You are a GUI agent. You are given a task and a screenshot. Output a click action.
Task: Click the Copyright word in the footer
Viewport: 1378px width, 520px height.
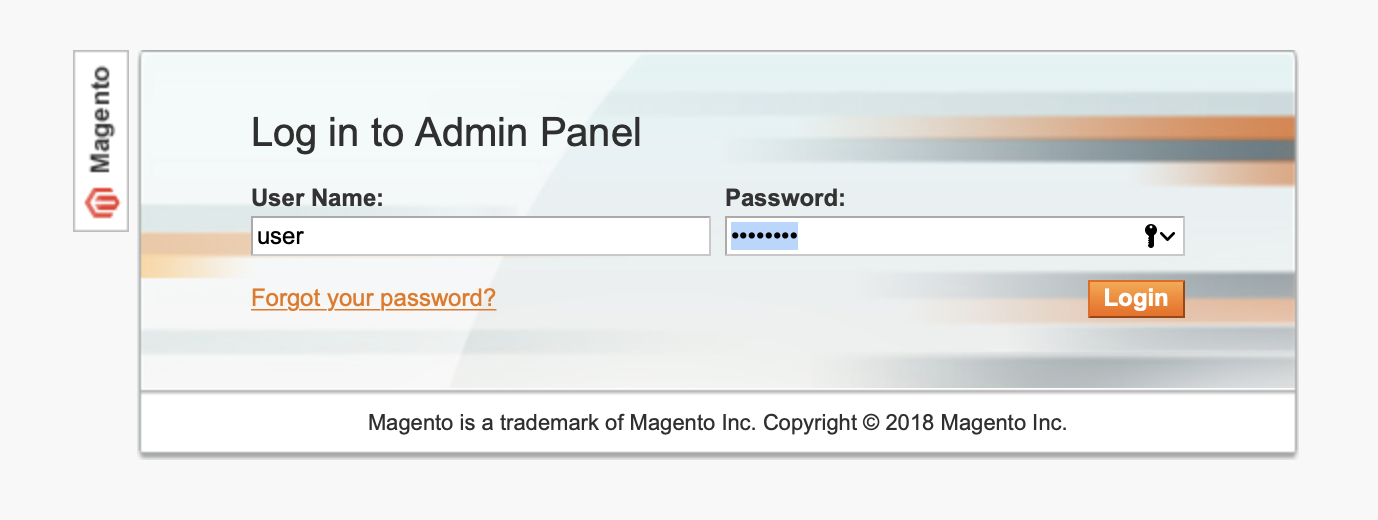810,423
